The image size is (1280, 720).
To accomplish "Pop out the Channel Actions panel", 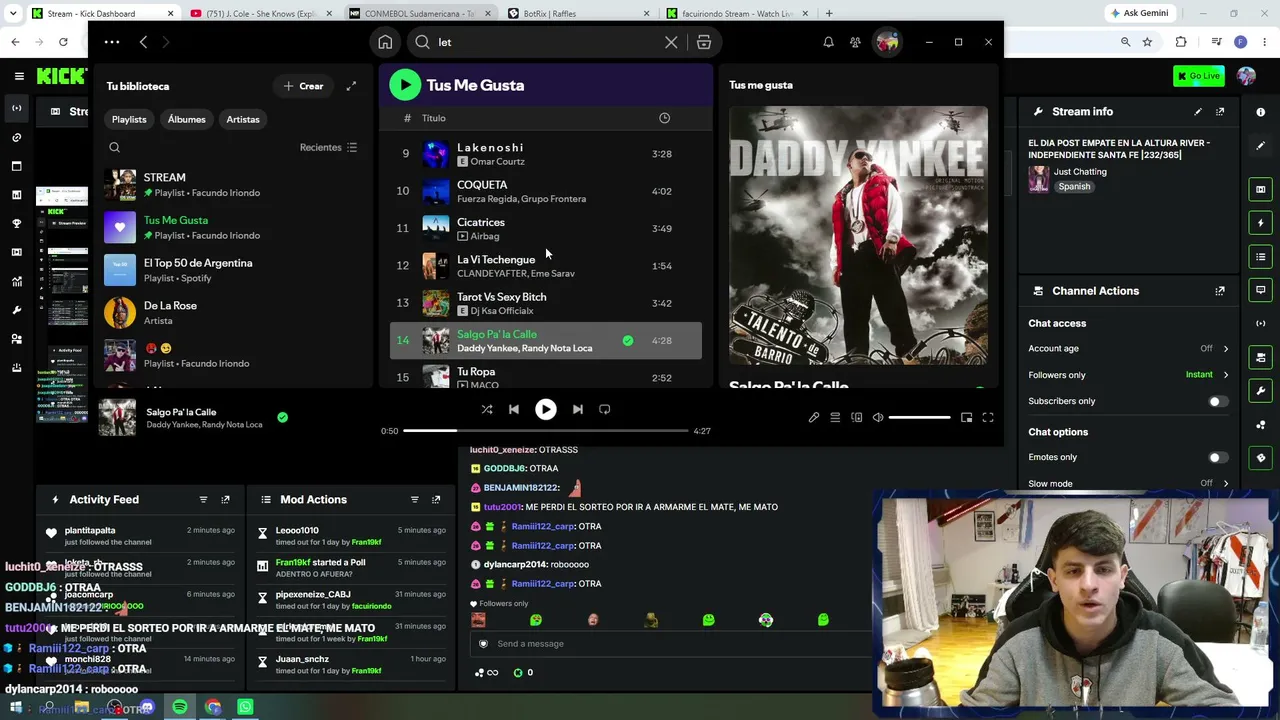I will coord(1220,291).
